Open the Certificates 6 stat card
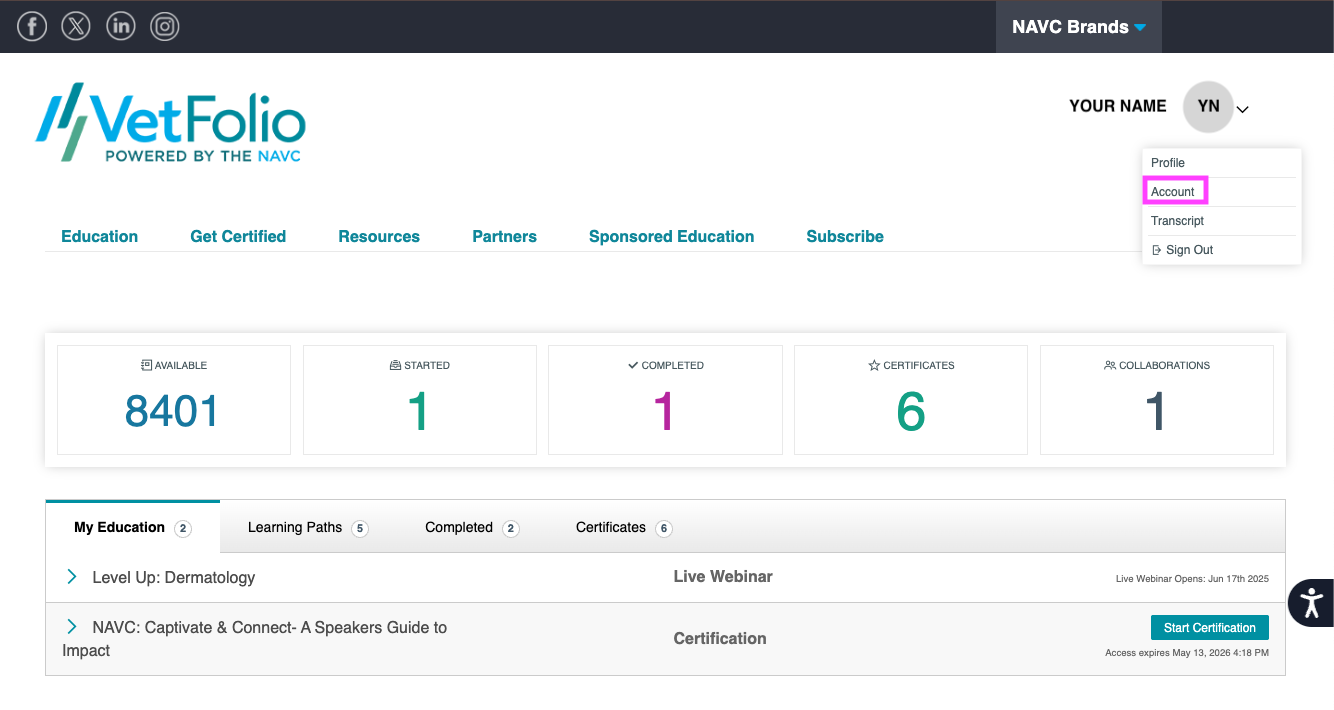 click(x=911, y=400)
